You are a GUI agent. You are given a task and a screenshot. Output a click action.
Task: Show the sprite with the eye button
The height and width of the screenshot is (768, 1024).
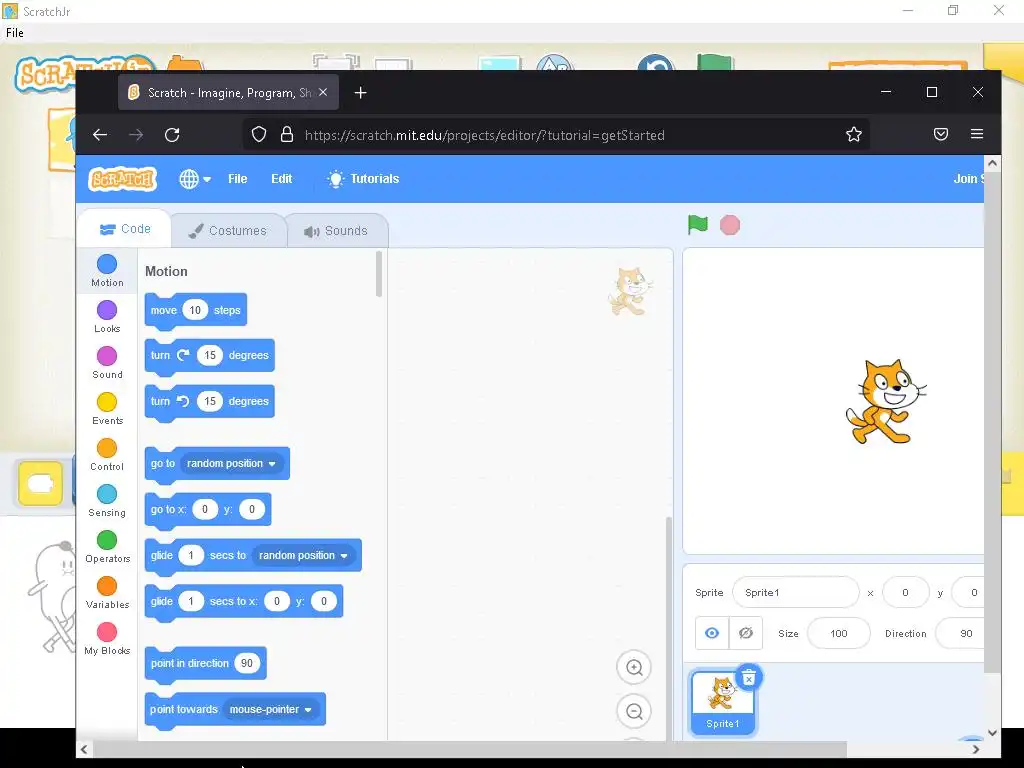pos(712,633)
